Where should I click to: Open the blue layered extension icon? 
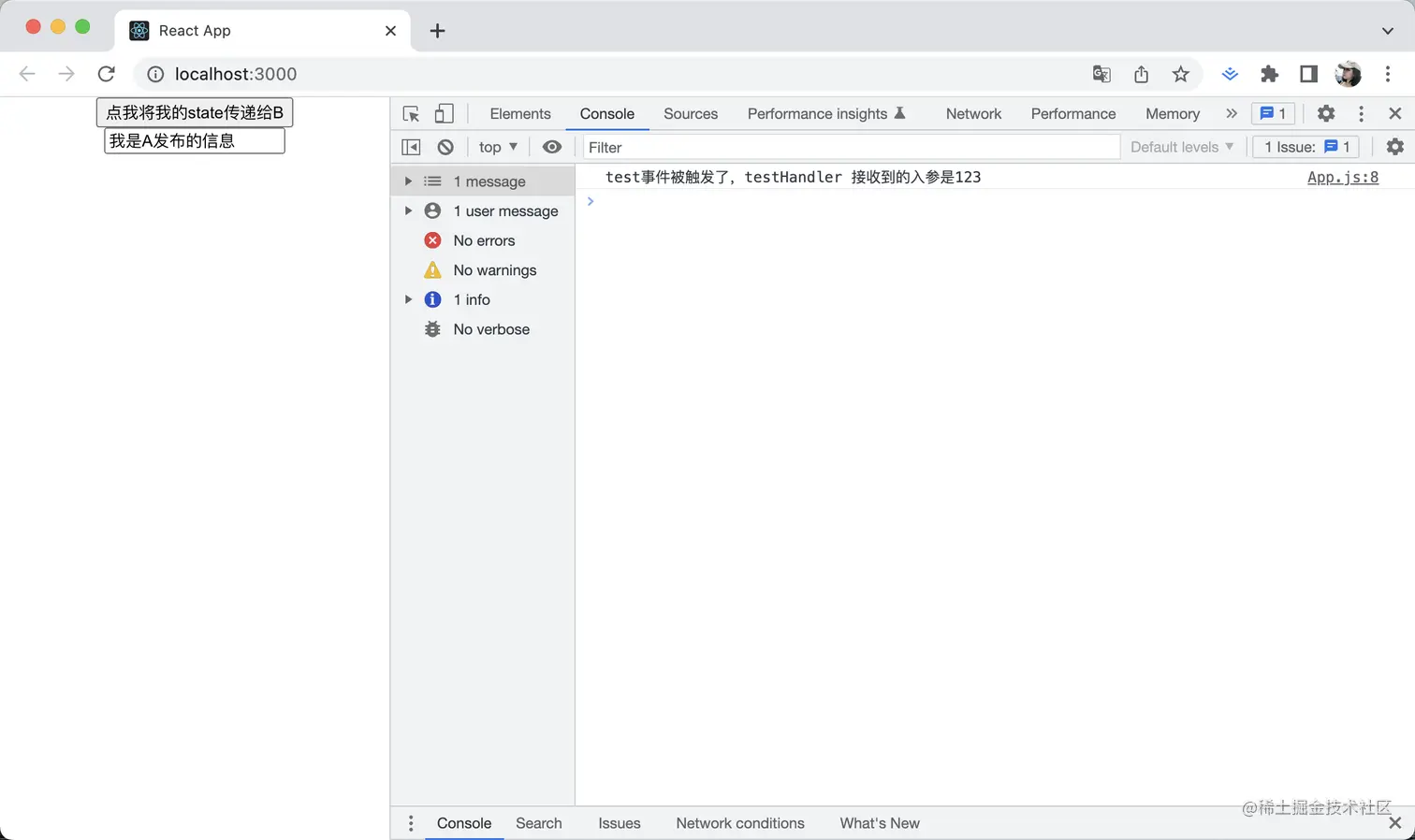pyautogui.click(x=1230, y=74)
